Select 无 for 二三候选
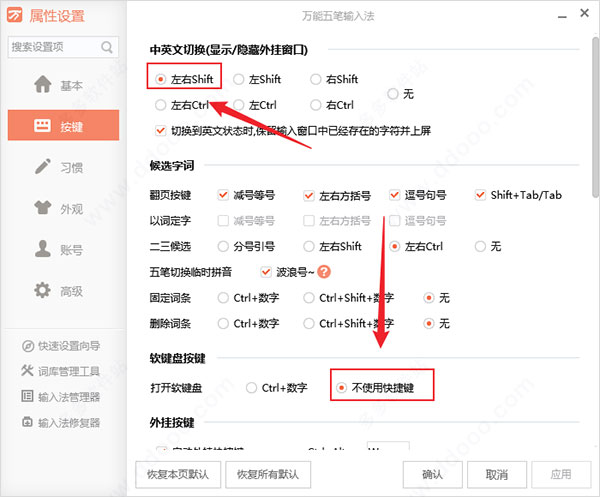 (480, 246)
